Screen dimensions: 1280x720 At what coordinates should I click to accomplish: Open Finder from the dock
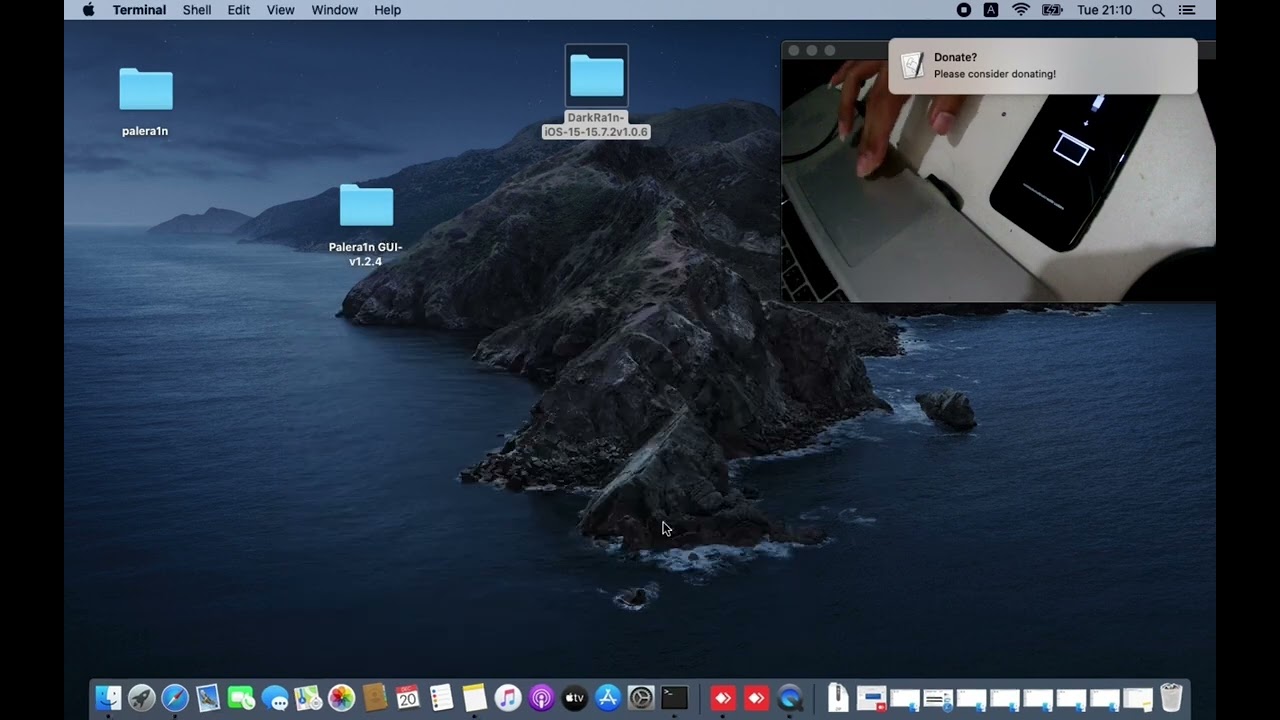(108, 697)
